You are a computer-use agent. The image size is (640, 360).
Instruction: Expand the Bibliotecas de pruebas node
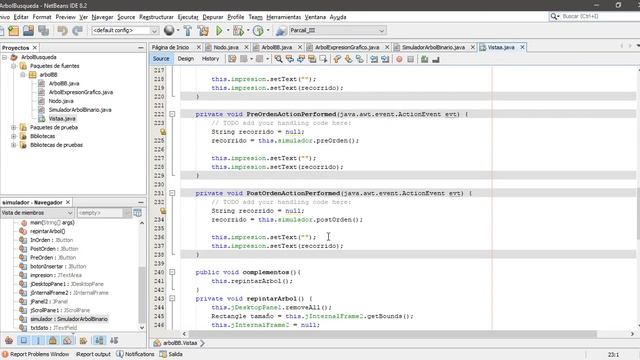coord(13,145)
